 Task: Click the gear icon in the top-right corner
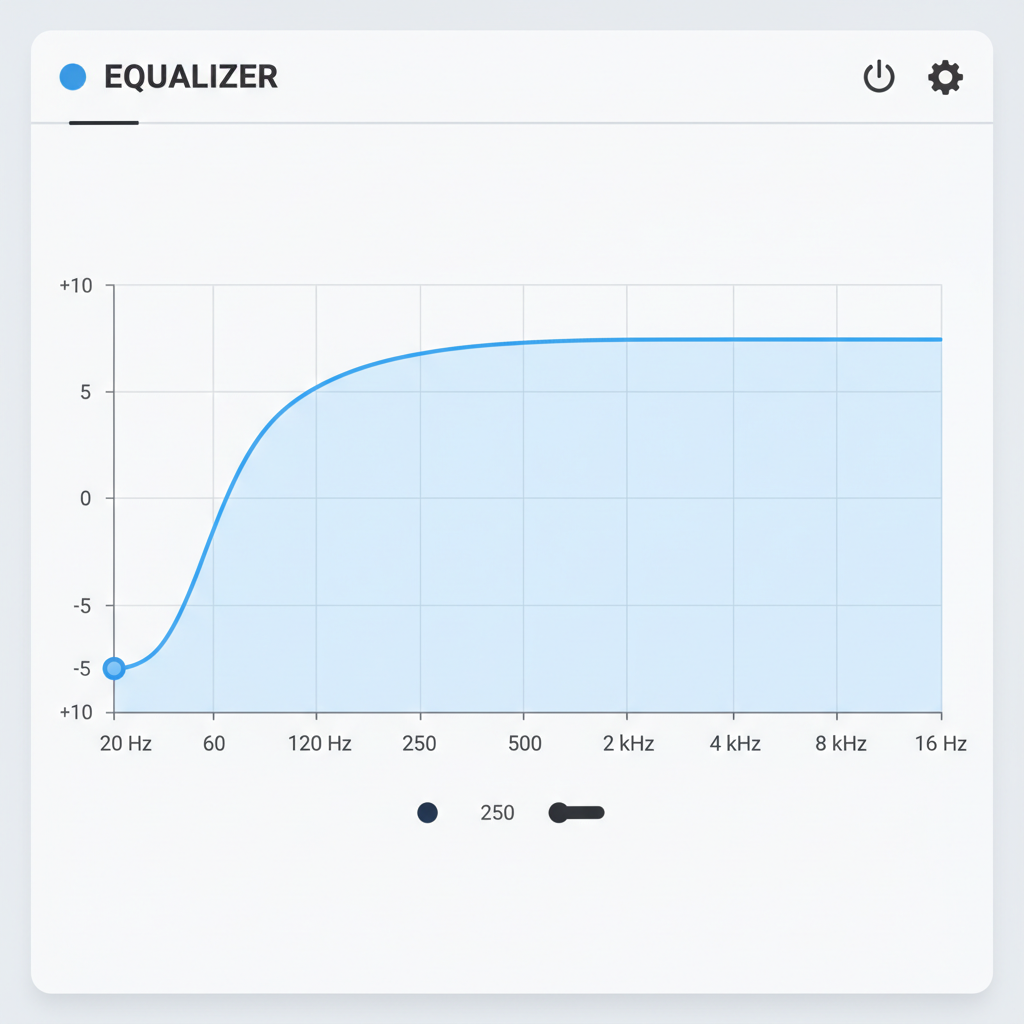point(944,77)
